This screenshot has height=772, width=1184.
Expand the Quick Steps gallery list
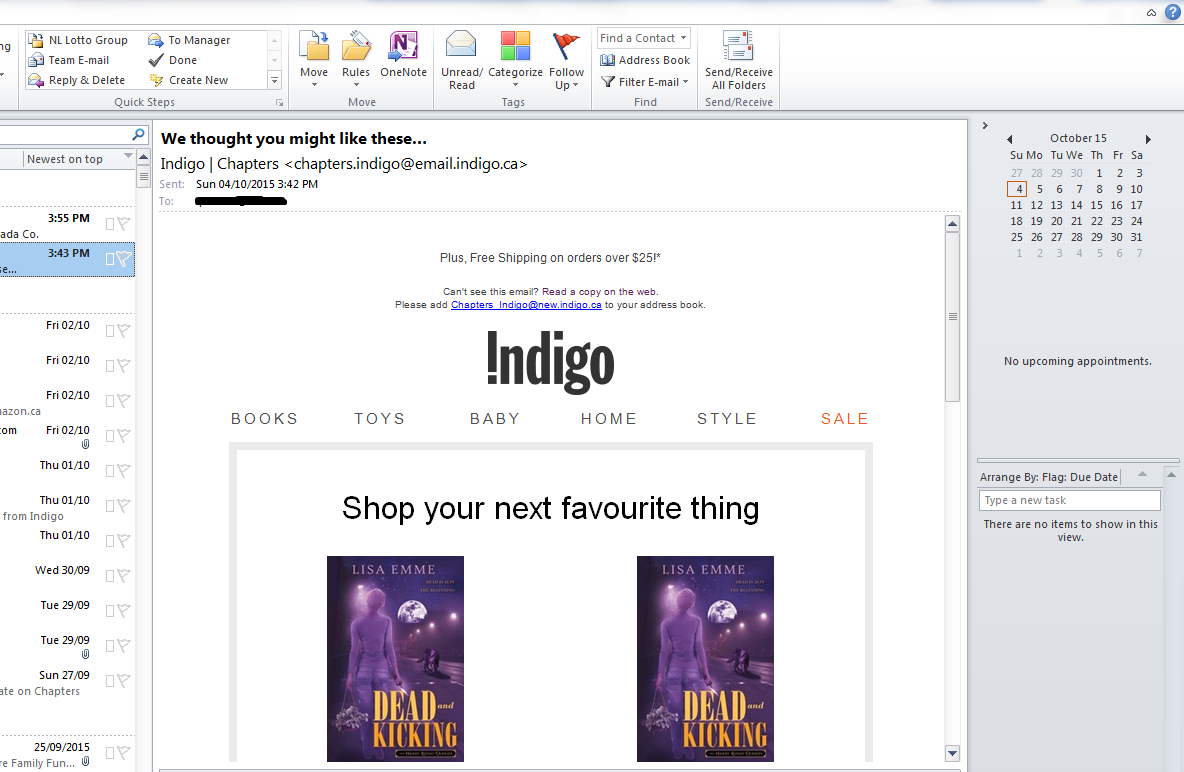point(274,80)
